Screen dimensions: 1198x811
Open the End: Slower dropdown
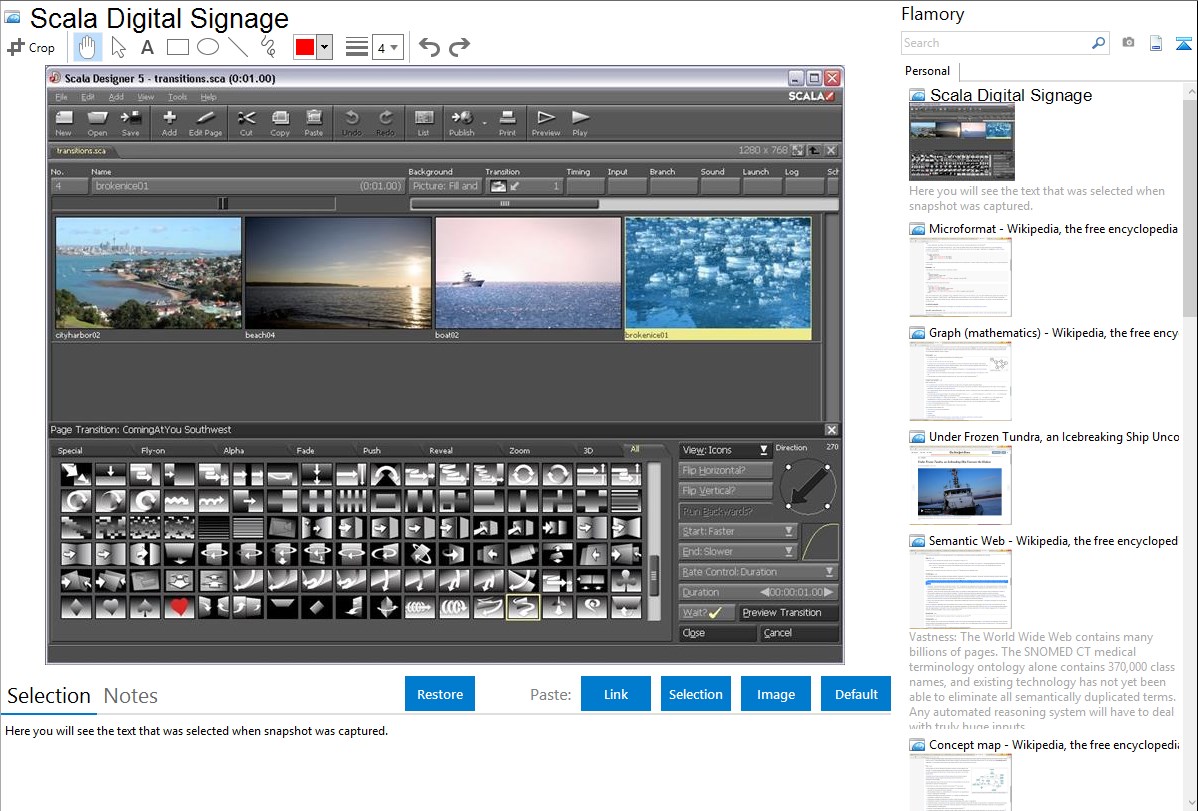pos(738,551)
